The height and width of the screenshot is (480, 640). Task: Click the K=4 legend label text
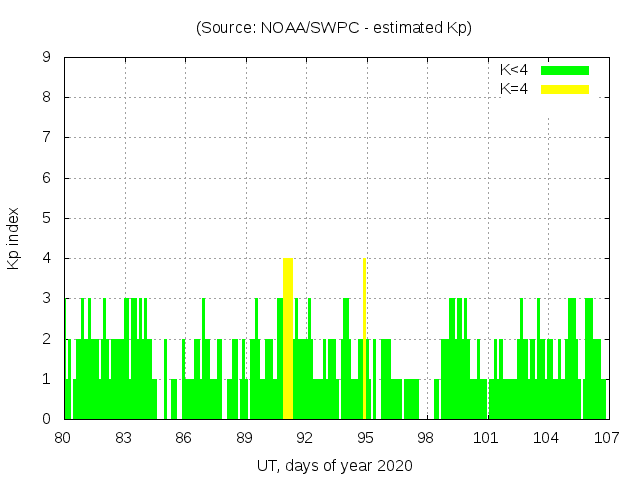514,89
